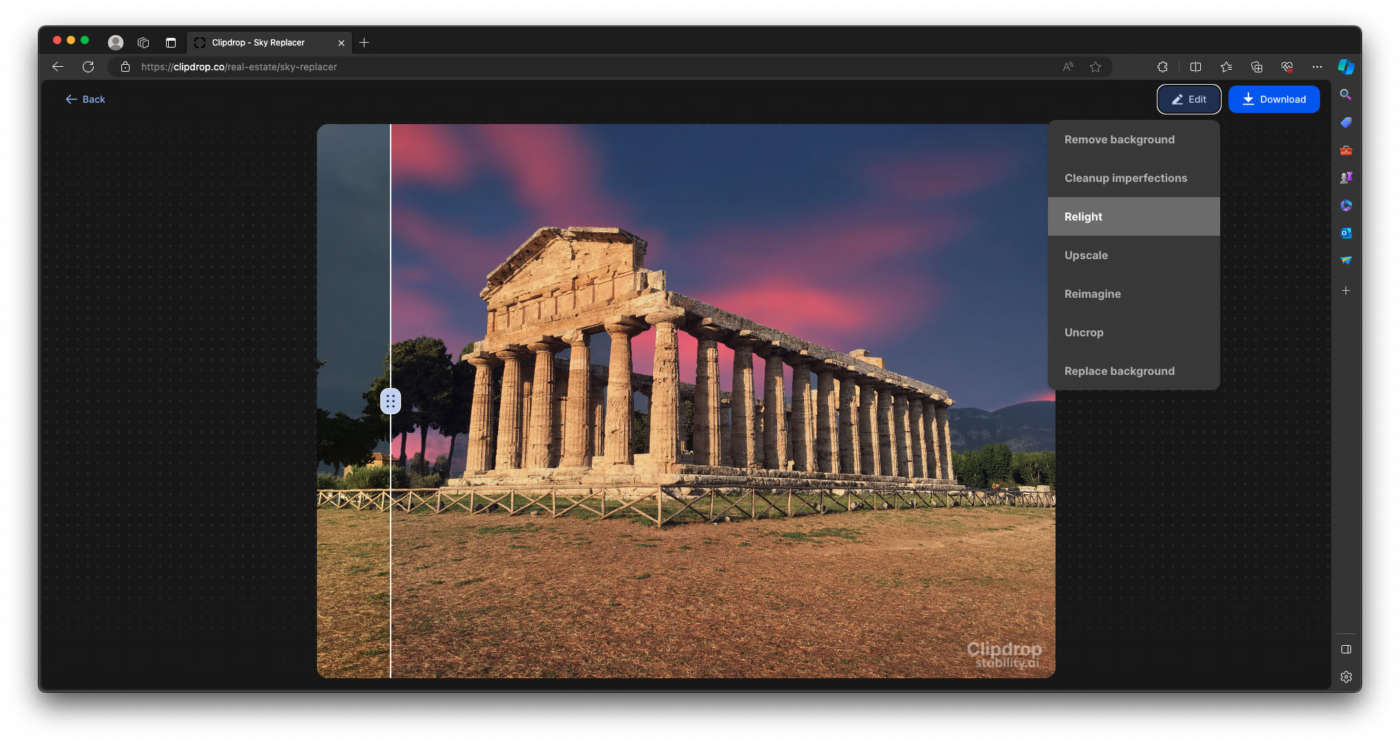Go Back using the Back link

pos(85,99)
